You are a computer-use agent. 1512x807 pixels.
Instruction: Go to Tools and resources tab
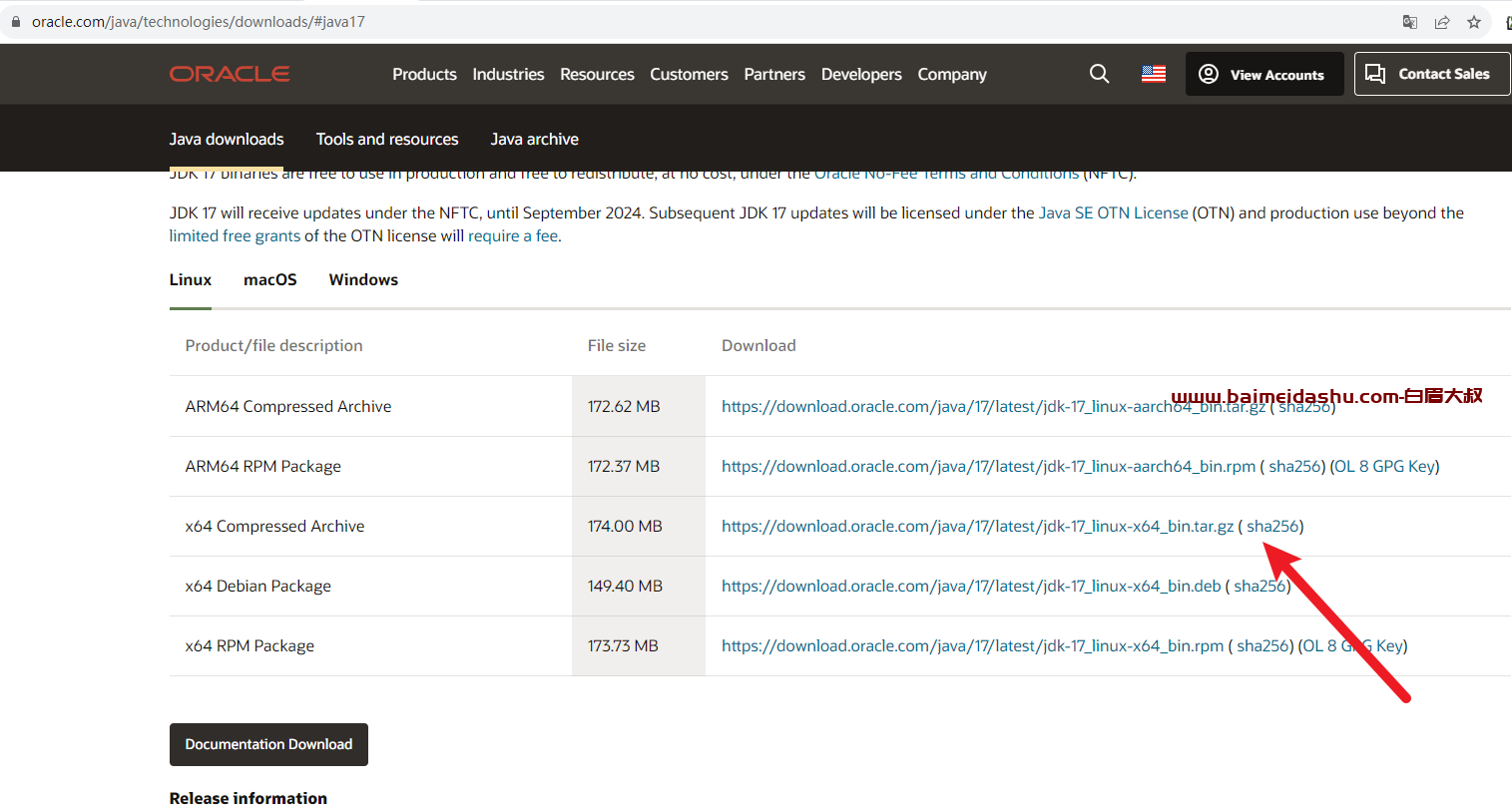pyautogui.click(x=387, y=139)
